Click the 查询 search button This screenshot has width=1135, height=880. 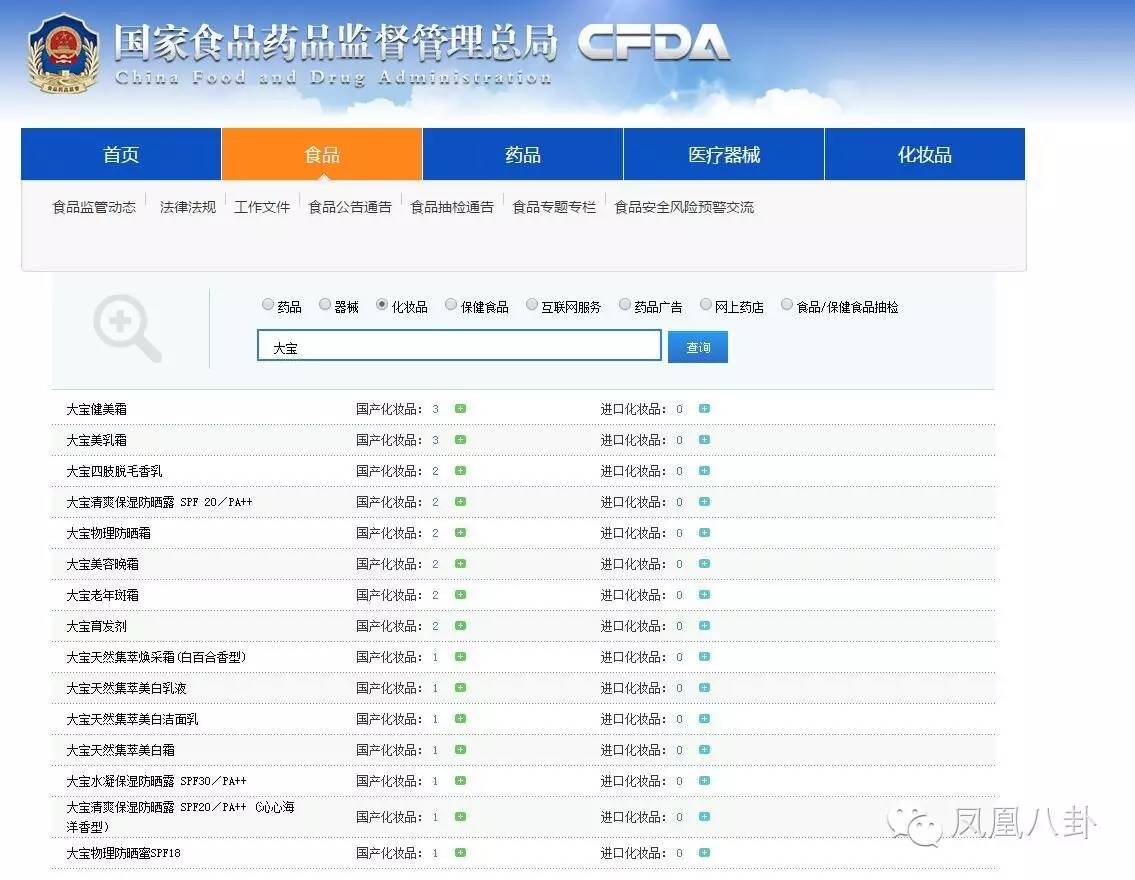click(698, 347)
